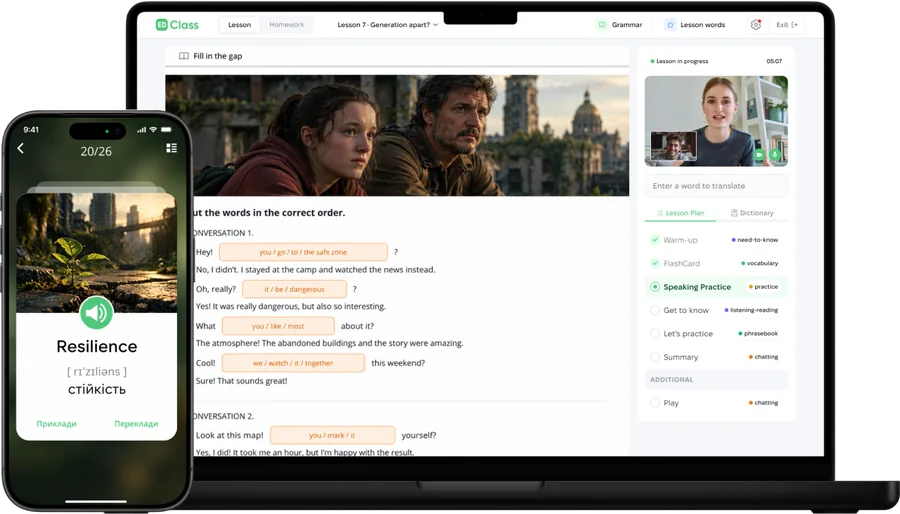900x514 pixels.
Task: Click the Lesson words star icon
Action: click(x=670, y=25)
